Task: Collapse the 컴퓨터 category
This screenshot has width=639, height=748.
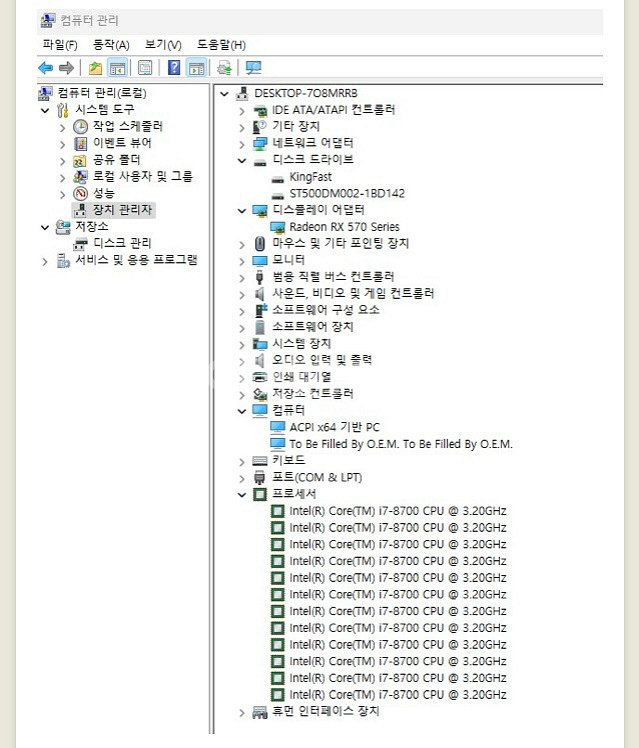Action: click(242, 411)
